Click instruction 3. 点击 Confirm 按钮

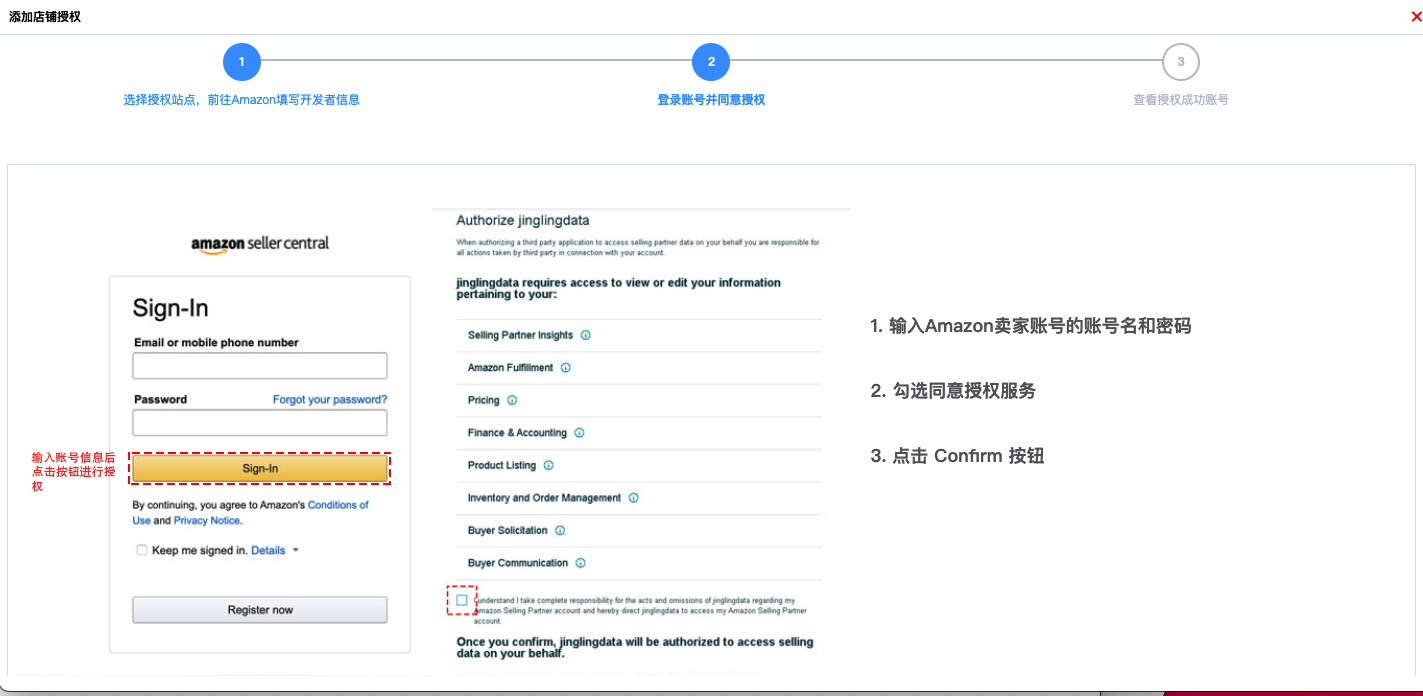click(x=957, y=456)
